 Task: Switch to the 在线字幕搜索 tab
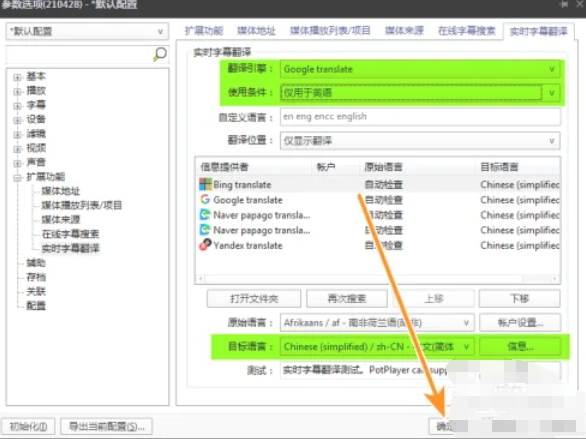[x=466, y=31]
